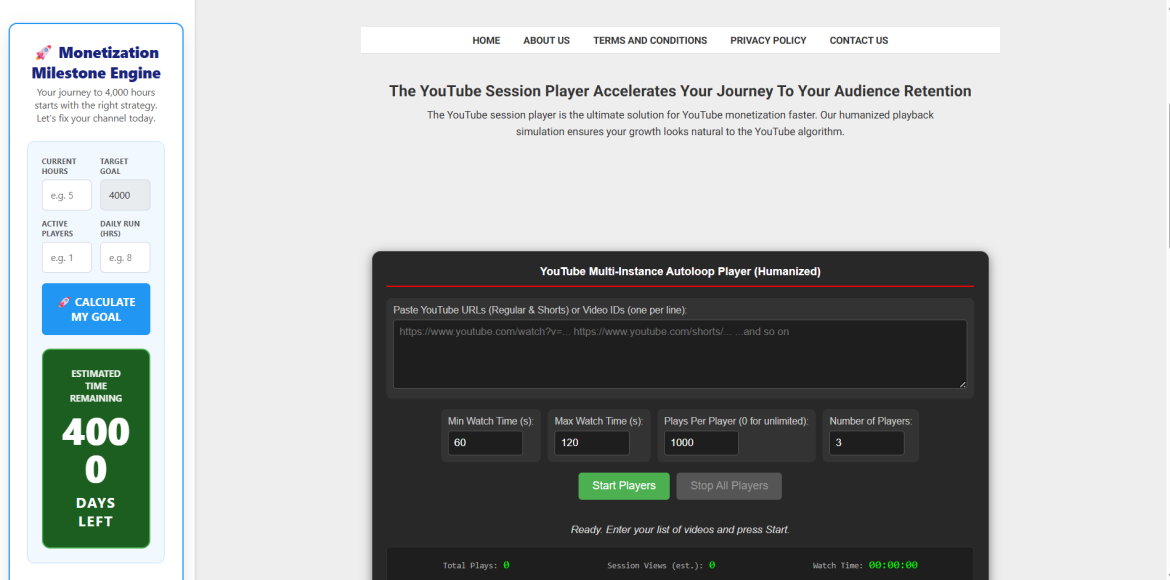Open TERMS AND CONDITIONS link
Screen dimensions: 1170x580
coord(650,41)
